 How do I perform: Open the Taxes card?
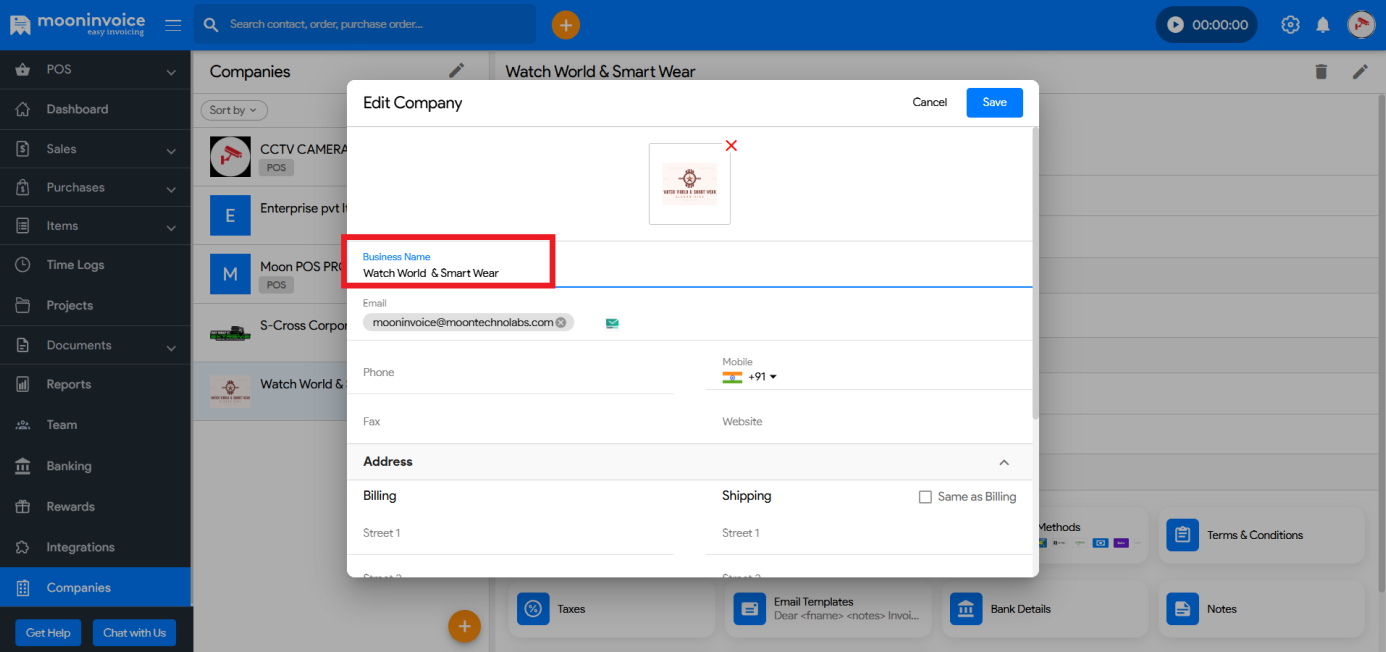coord(611,608)
